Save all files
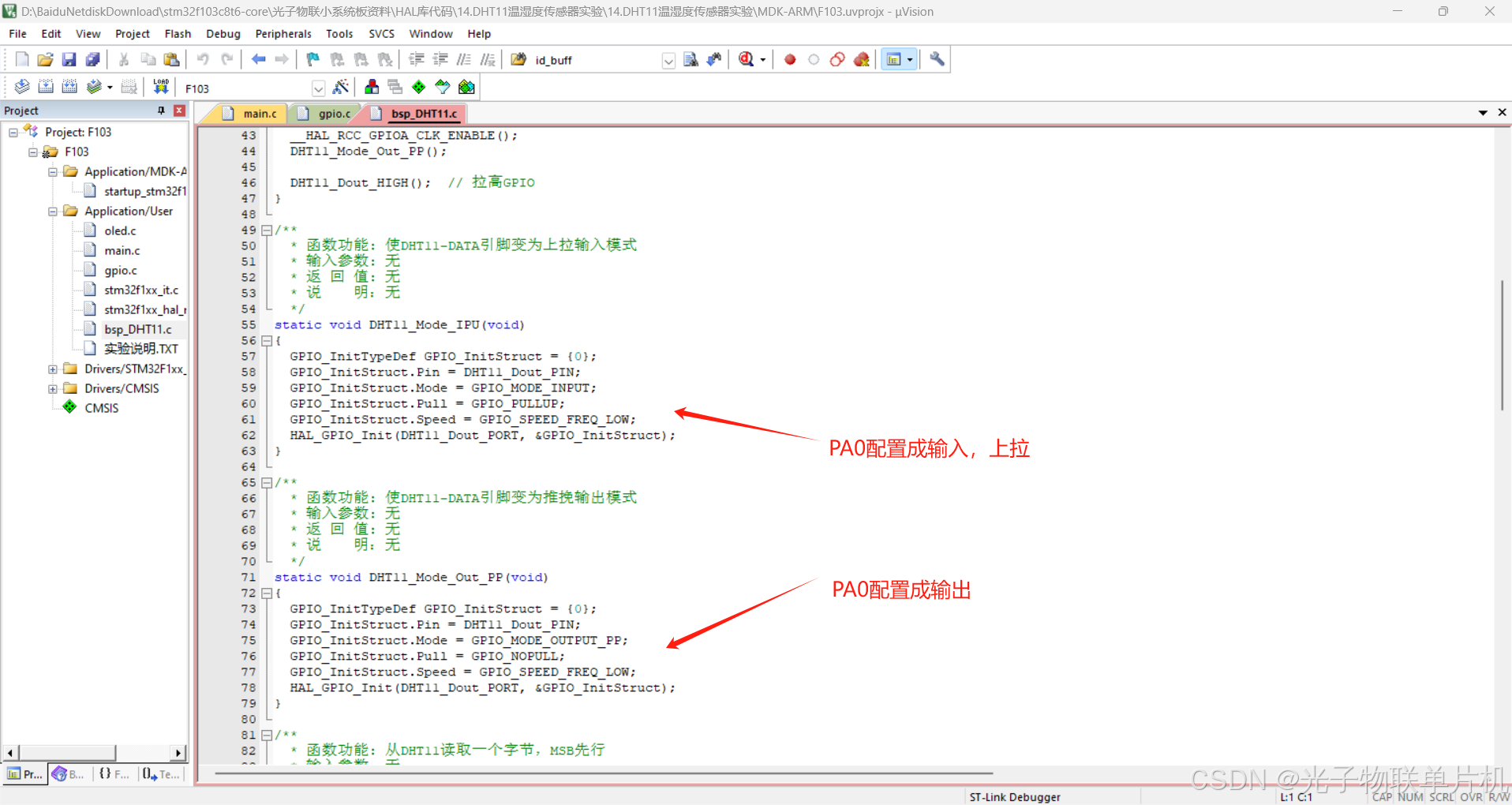This screenshot has height=805, width=1512. coord(93,59)
